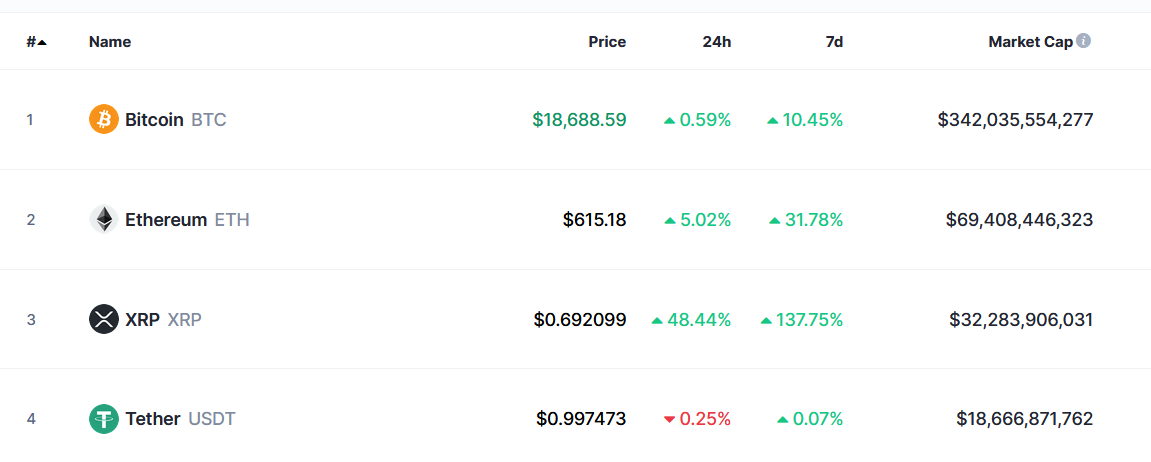Open the Market Cap info icon
Image resolution: width=1151 pixels, height=462 pixels.
1084,41
